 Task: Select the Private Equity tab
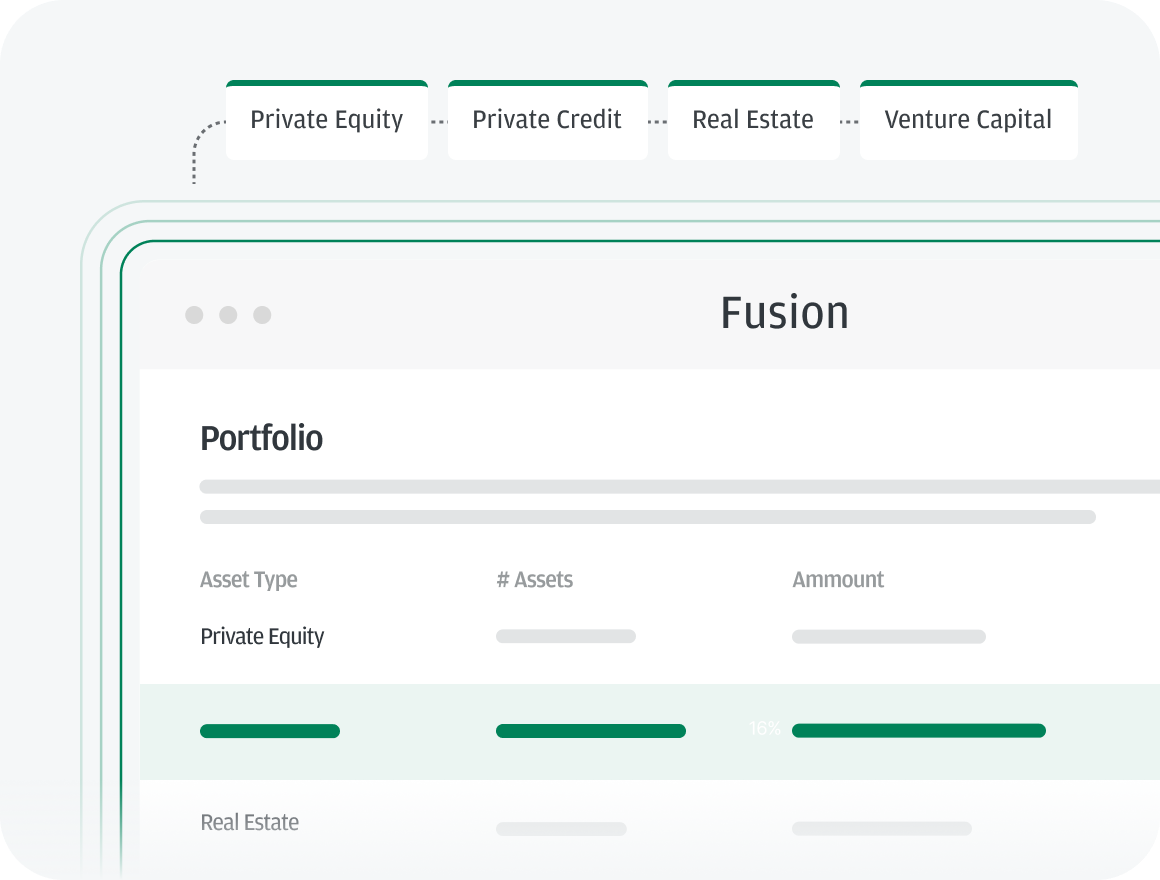327,120
